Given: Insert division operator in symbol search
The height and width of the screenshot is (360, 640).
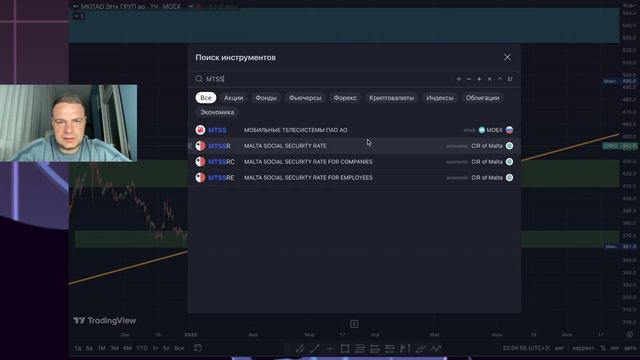Looking at the screenshot, I should (459, 79).
